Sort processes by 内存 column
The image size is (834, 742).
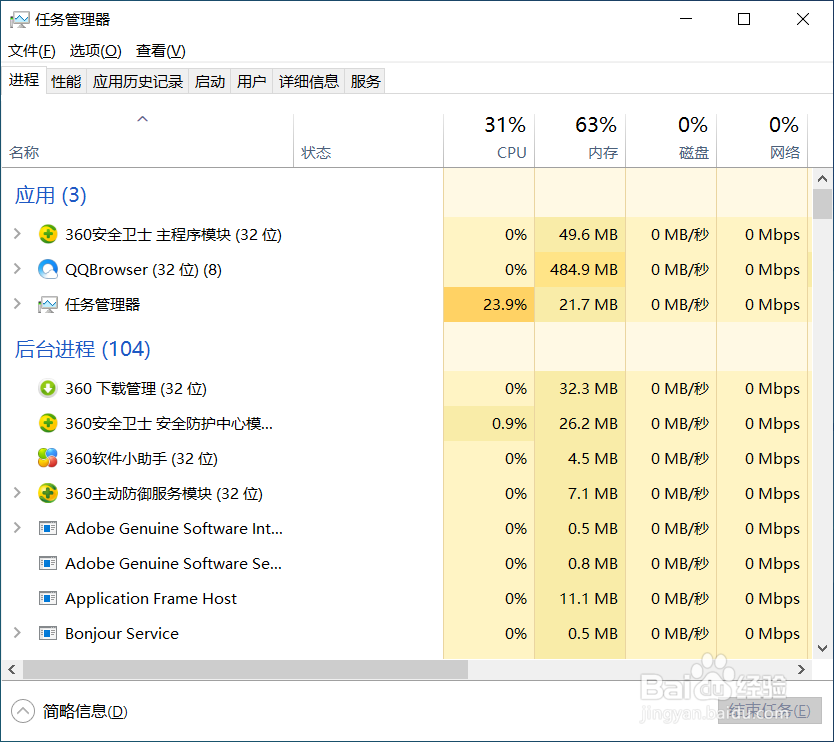tap(580, 140)
